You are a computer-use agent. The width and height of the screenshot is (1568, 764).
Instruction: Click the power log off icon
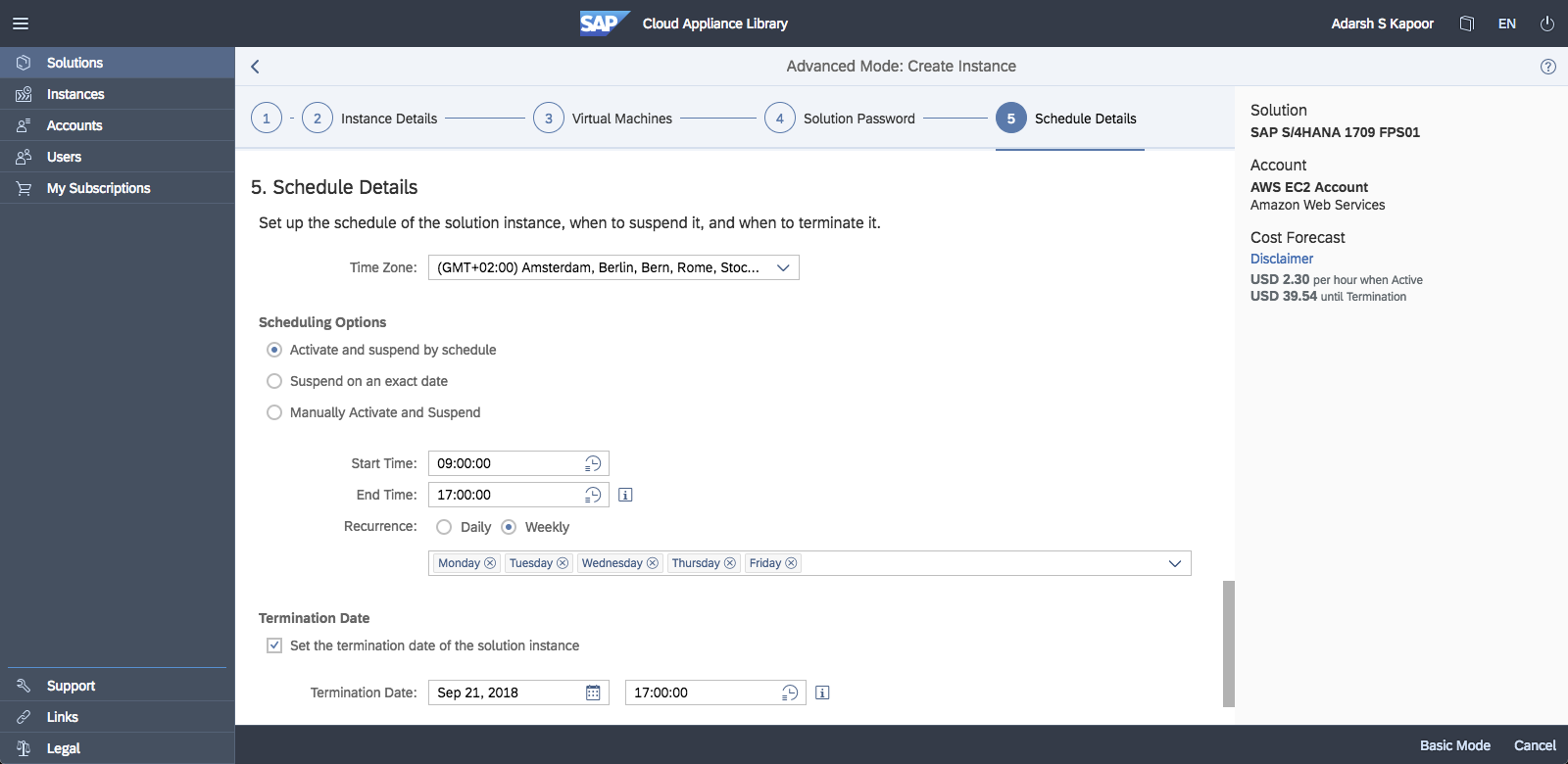pyautogui.click(x=1547, y=24)
